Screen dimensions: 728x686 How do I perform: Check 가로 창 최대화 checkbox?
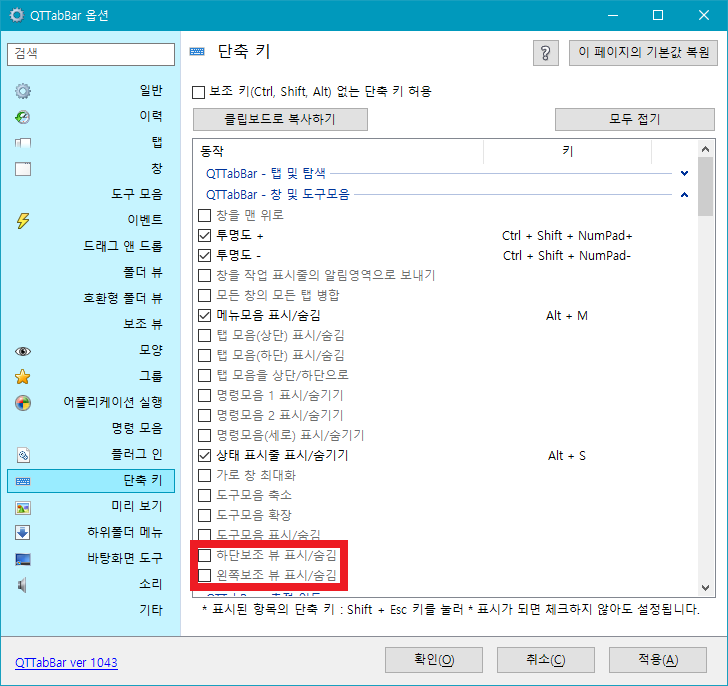[x=204, y=475]
